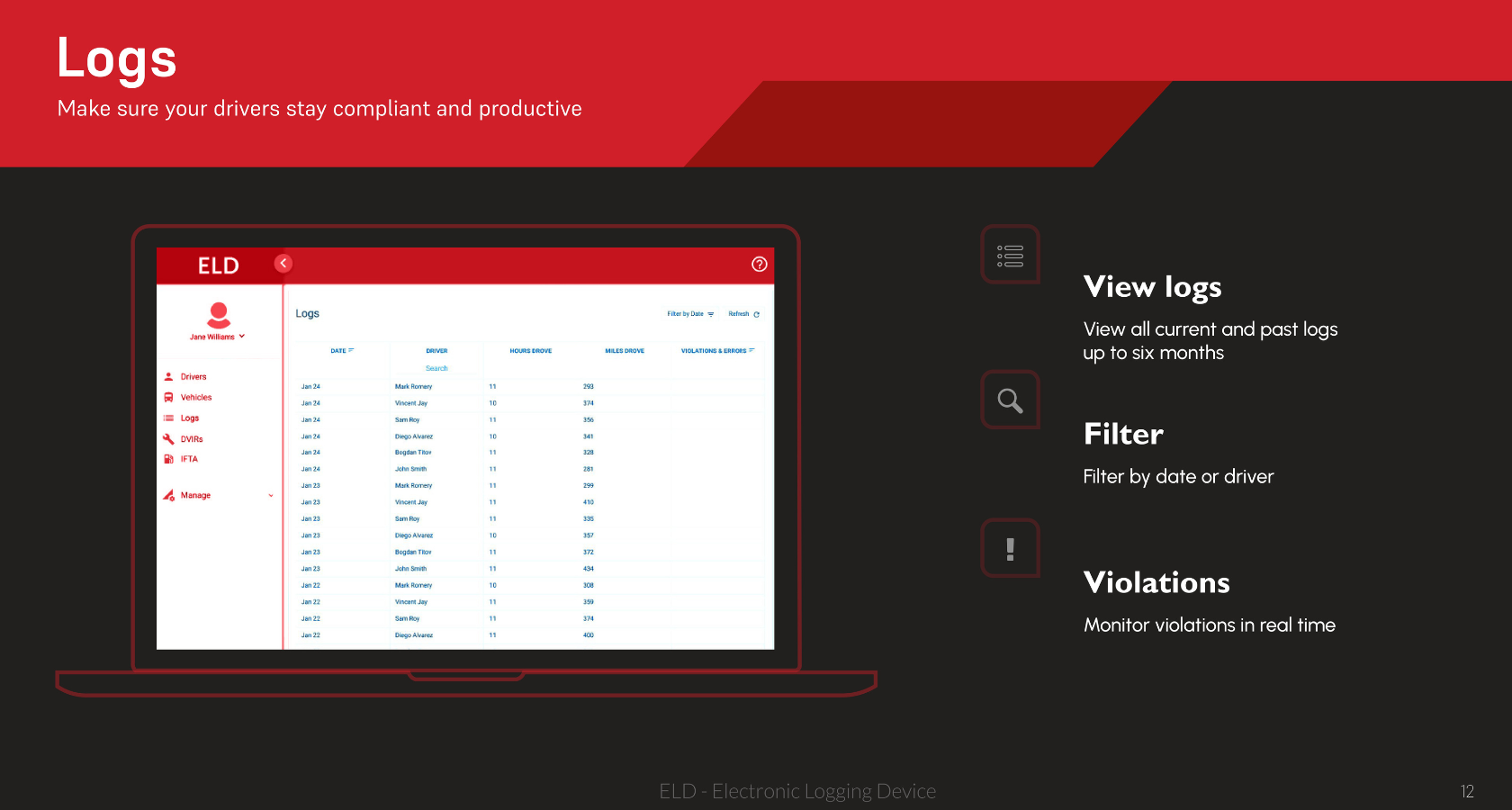1512x810 pixels.
Task: Click the "ELD - Electronic Logging Device" footer
Action: pyautogui.click(x=797, y=791)
